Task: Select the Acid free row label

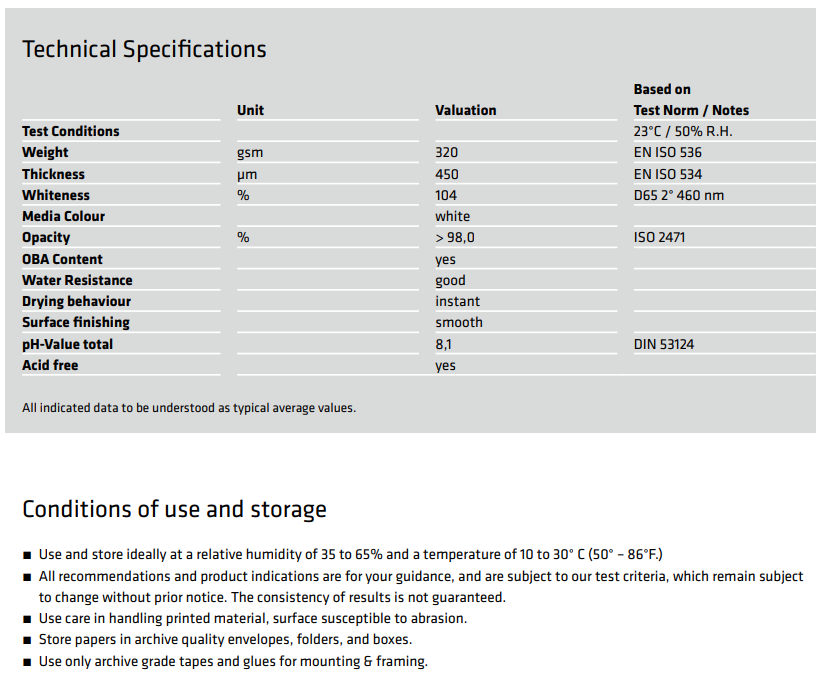Action: pyautogui.click(x=50, y=365)
